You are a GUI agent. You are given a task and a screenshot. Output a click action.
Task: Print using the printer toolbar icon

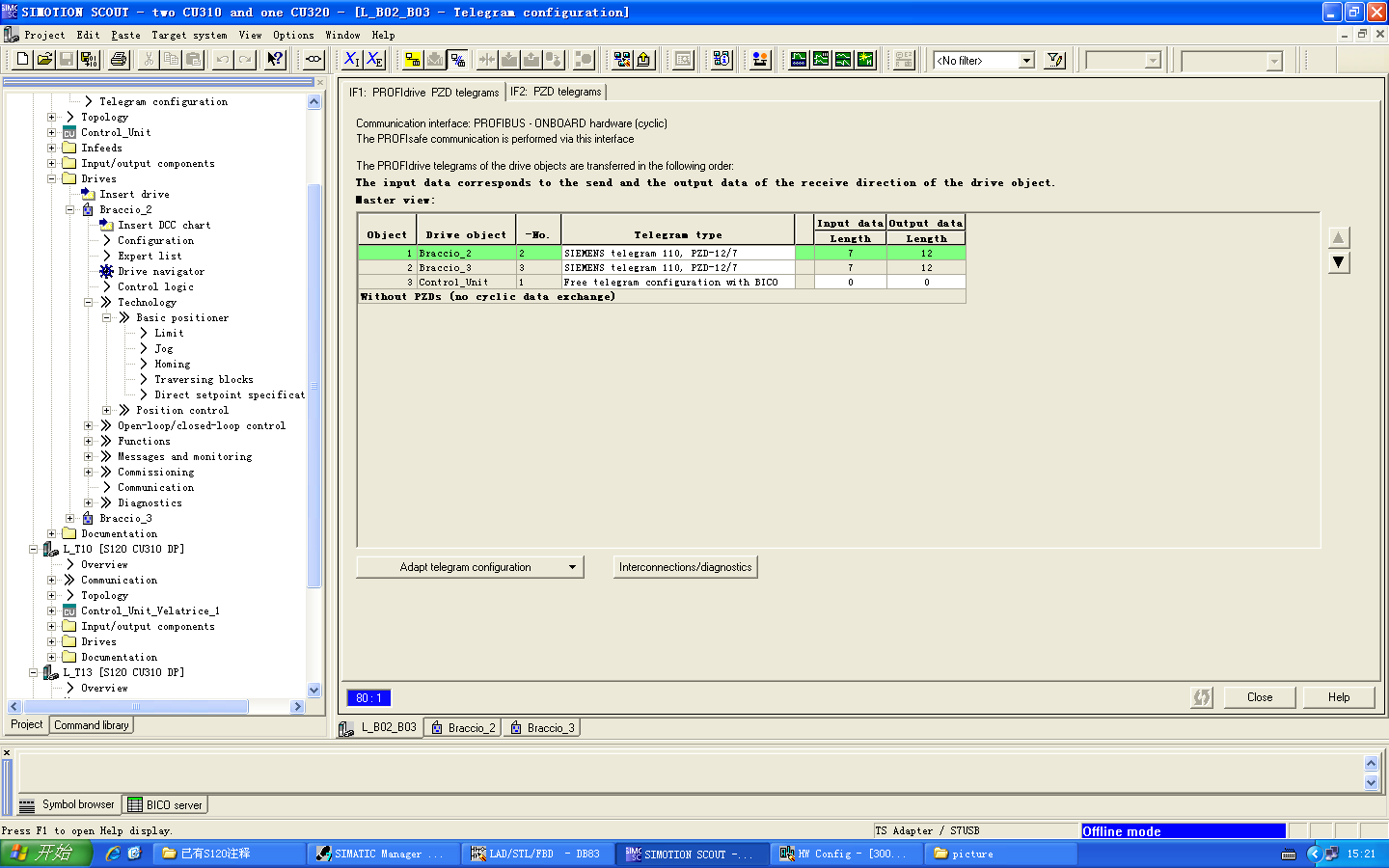click(x=119, y=60)
